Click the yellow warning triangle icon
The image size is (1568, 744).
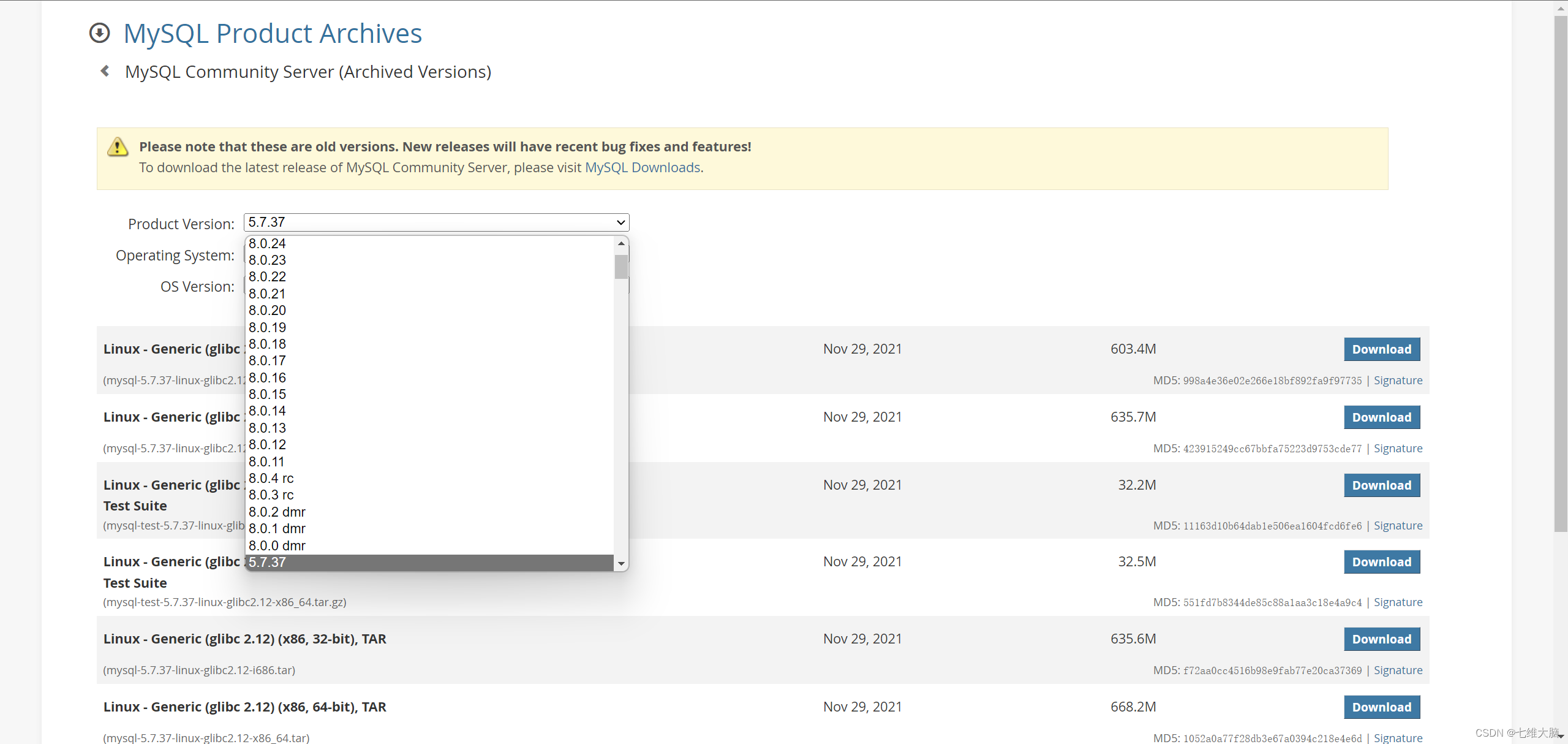(x=118, y=147)
